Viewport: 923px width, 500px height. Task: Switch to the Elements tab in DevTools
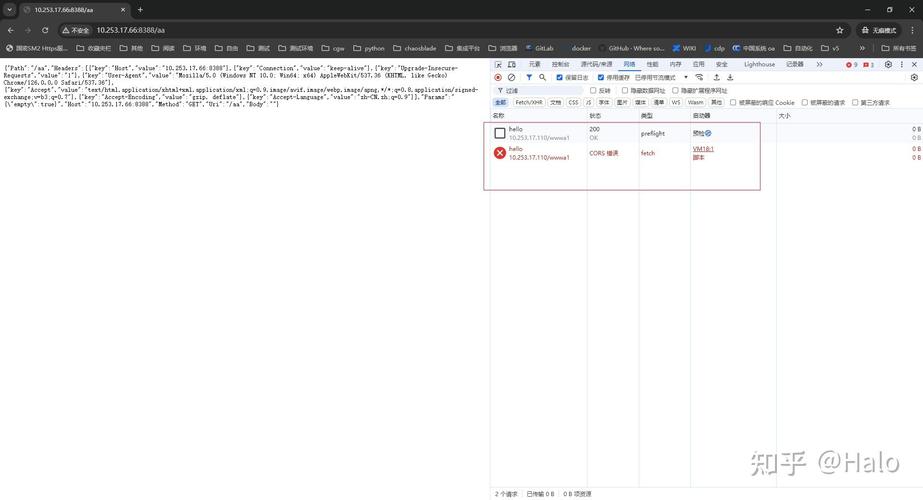(x=534, y=64)
